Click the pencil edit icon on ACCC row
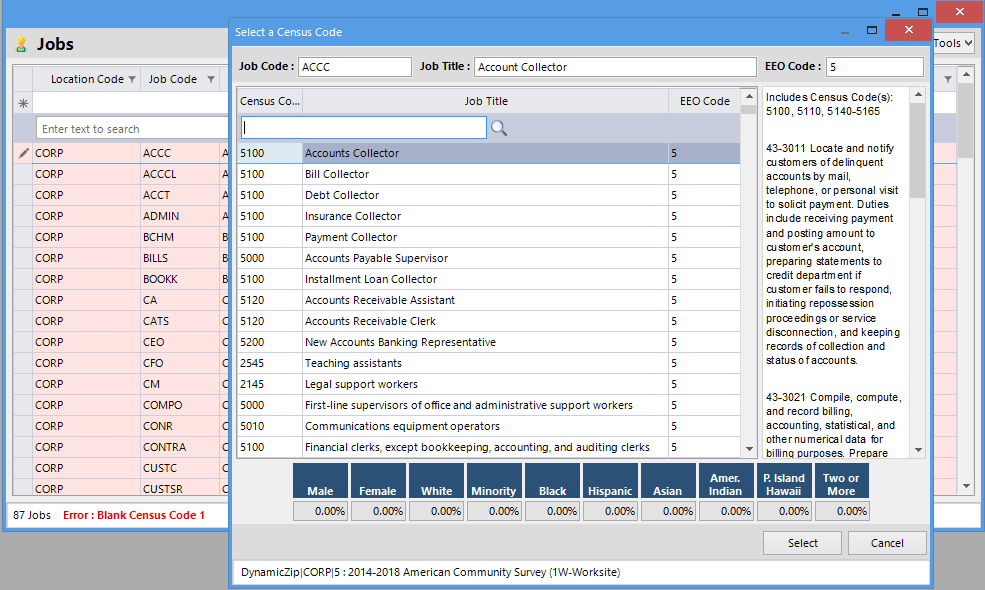Viewport: 985px width, 590px height. pyautogui.click(x=23, y=154)
